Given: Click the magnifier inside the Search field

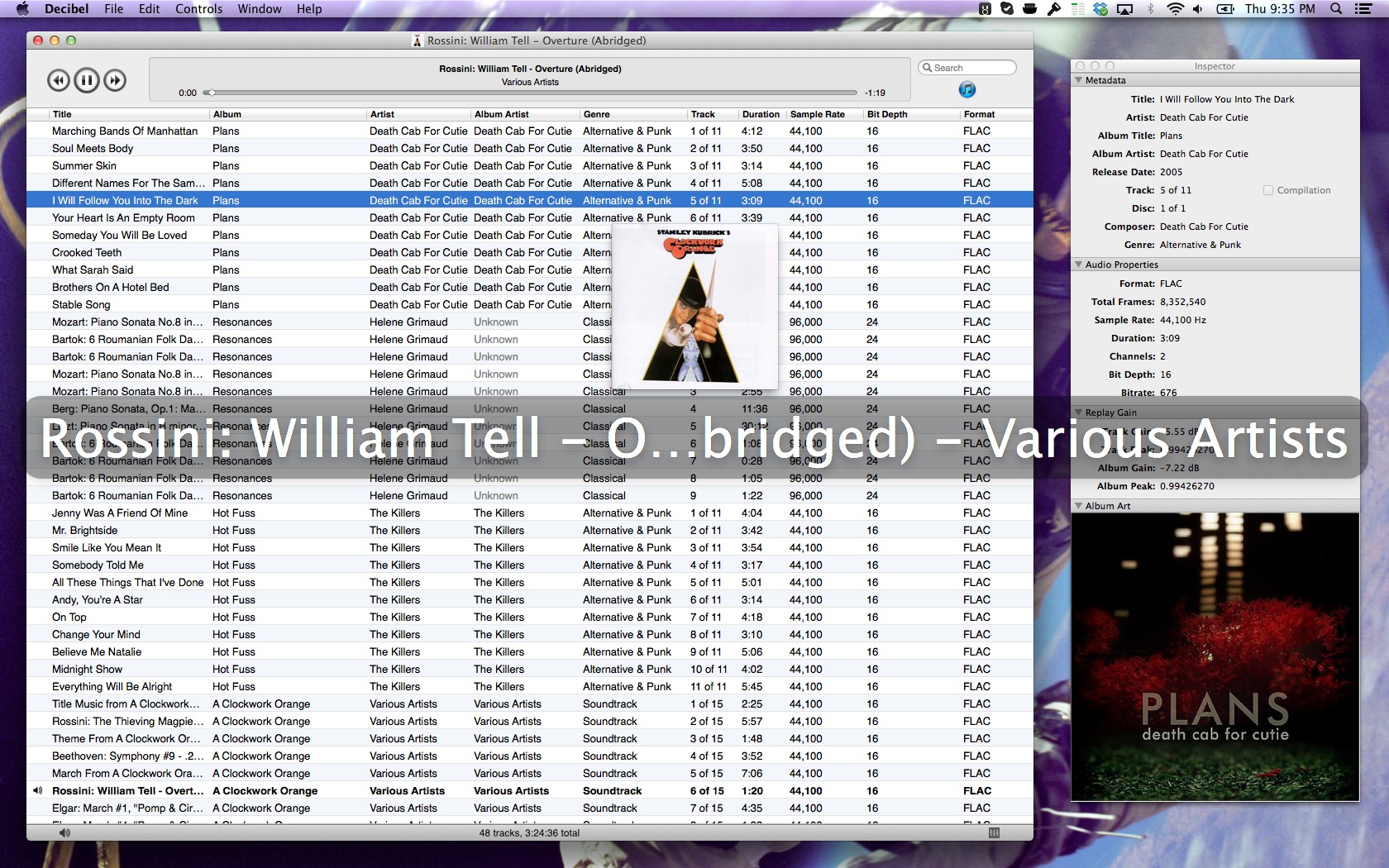Looking at the screenshot, I should (928, 68).
